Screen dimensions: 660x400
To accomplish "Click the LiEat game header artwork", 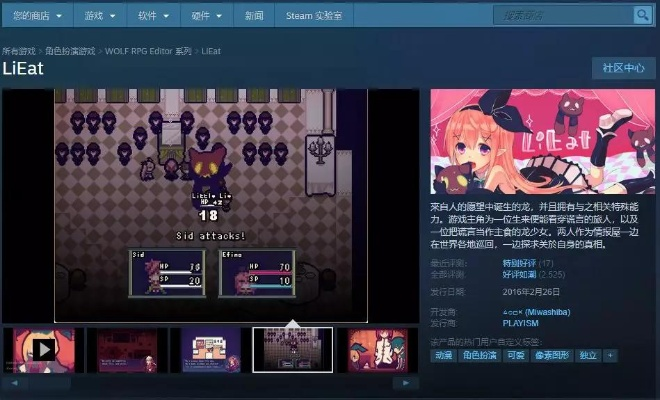I will coord(543,141).
